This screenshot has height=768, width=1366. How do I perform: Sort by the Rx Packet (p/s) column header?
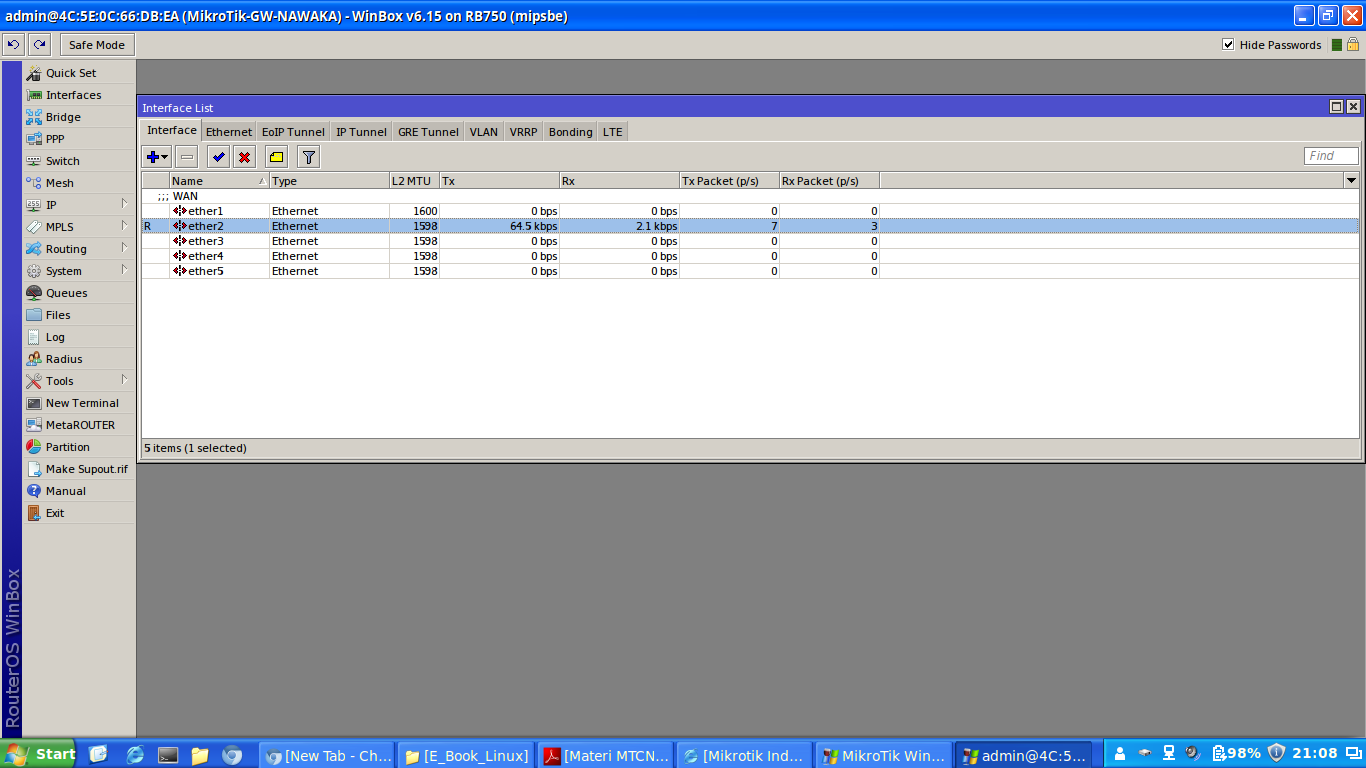coord(830,181)
